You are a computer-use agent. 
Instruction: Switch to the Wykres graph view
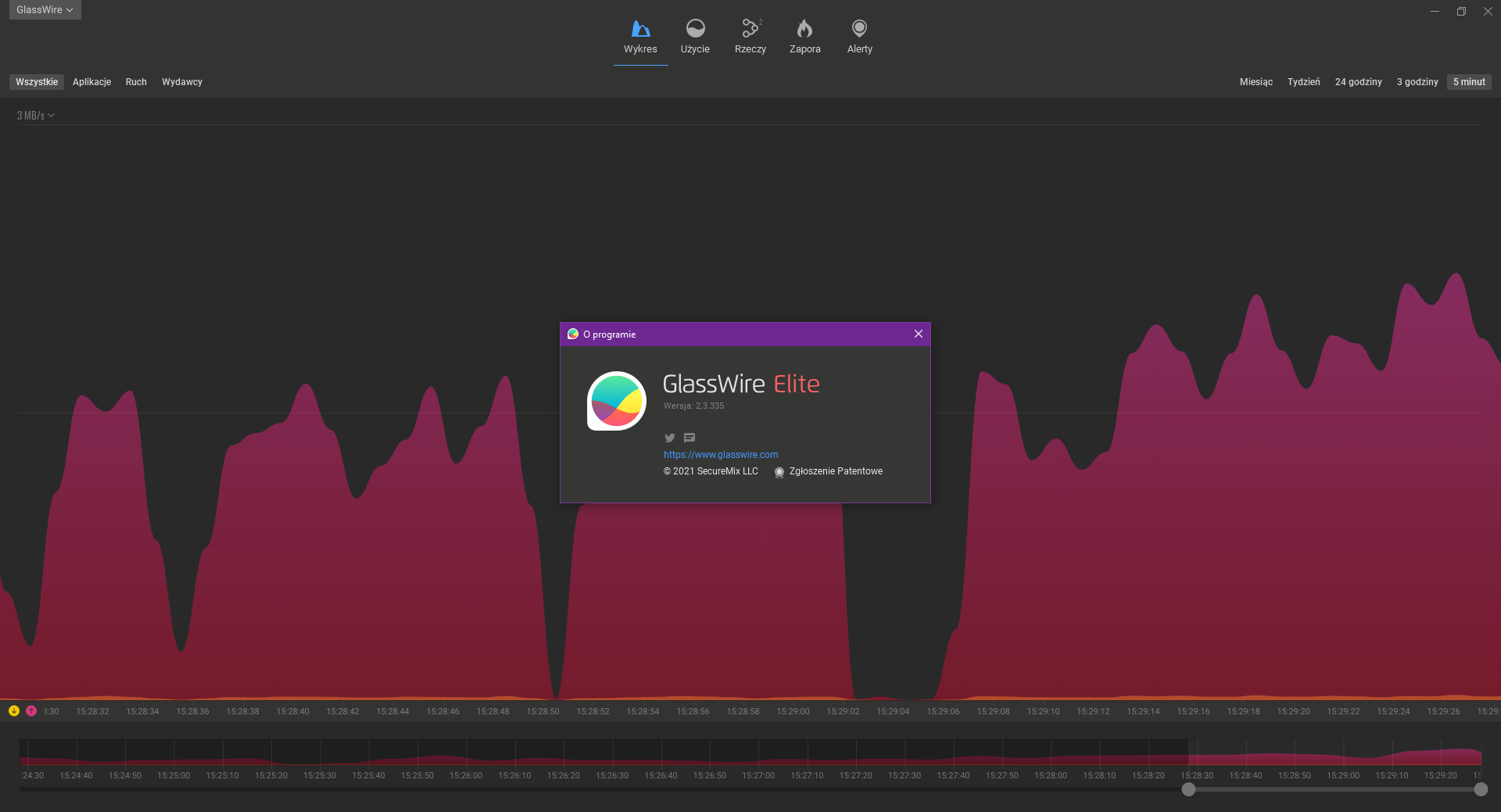click(x=640, y=37)
